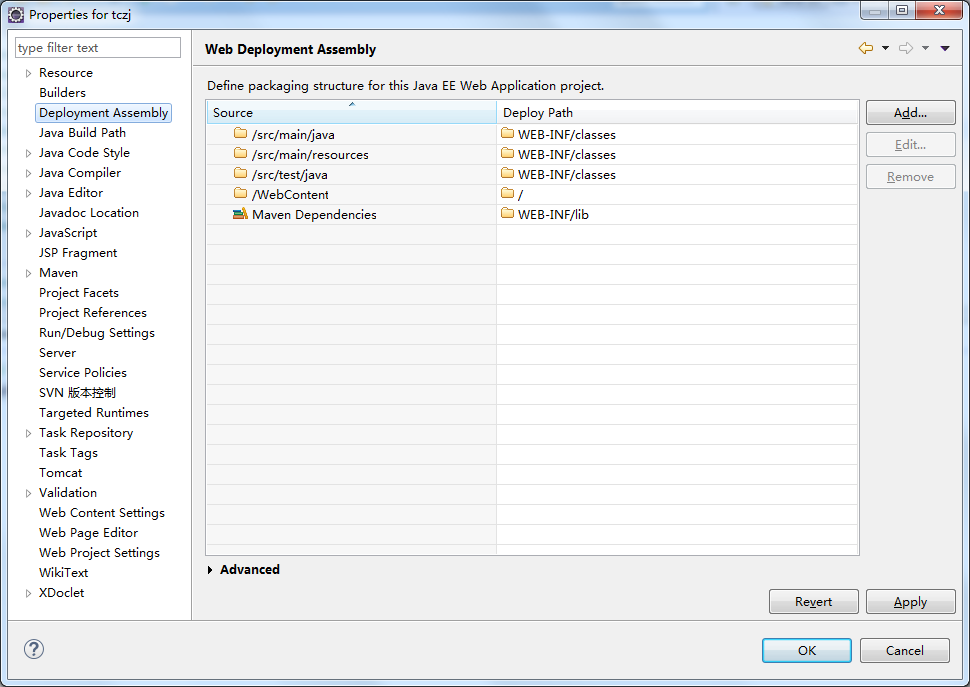This screenshot has width=970, height=687.
Task: Open Server properties page
Action: (58, 352)
